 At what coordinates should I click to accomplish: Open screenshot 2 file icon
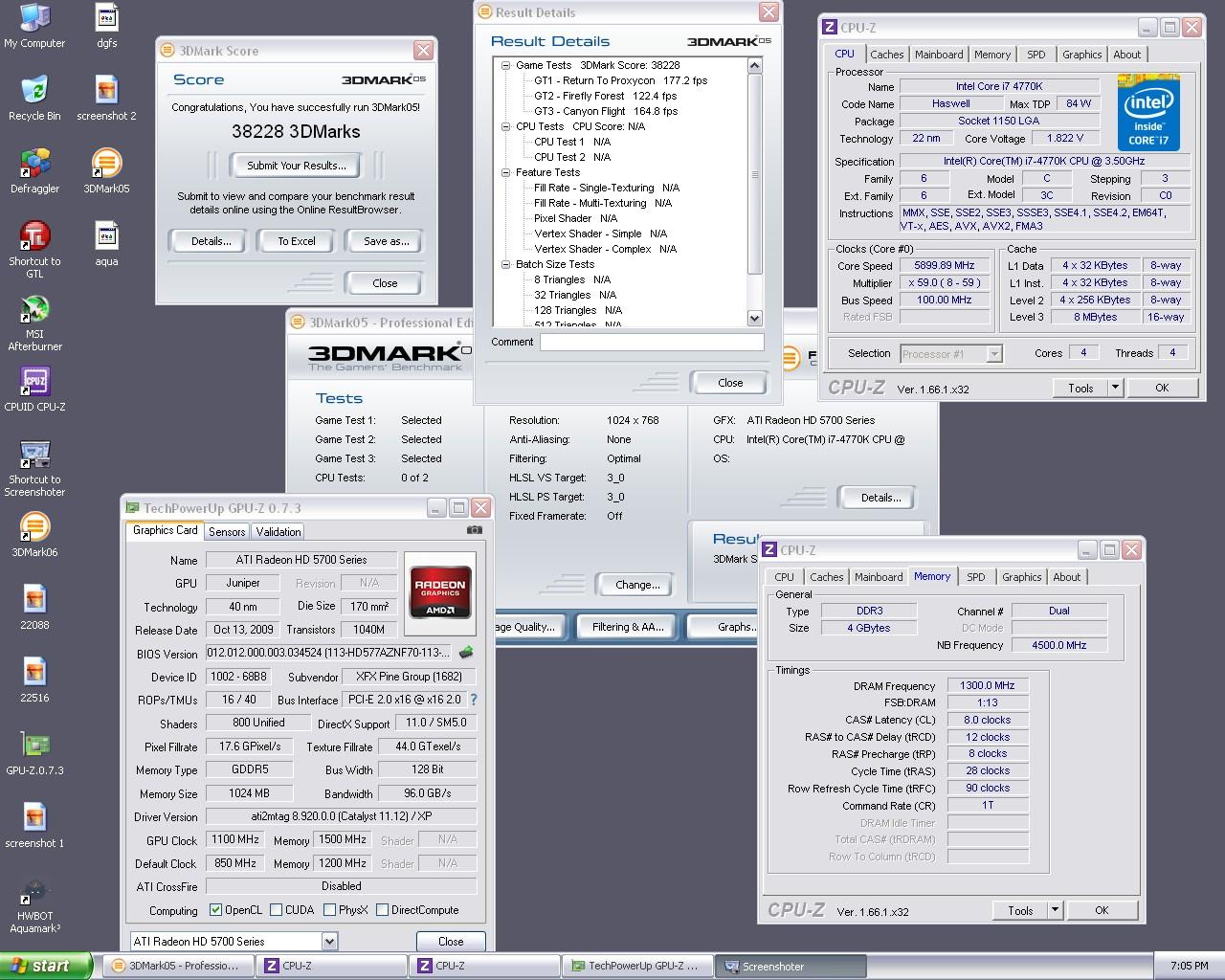click(x=107, y=99)
